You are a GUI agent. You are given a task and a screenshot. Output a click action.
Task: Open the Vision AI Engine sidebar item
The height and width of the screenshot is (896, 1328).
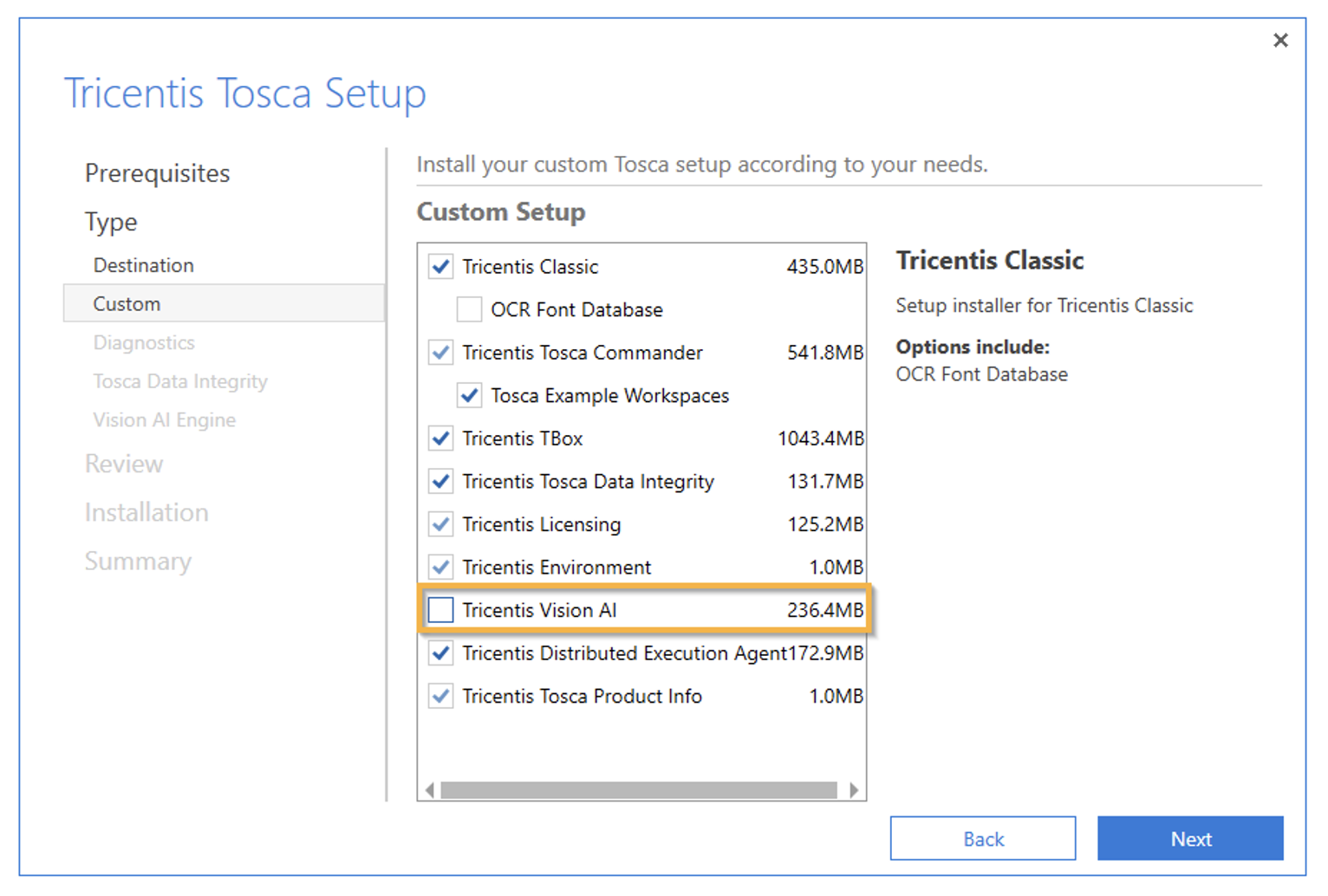coord(165,420)
